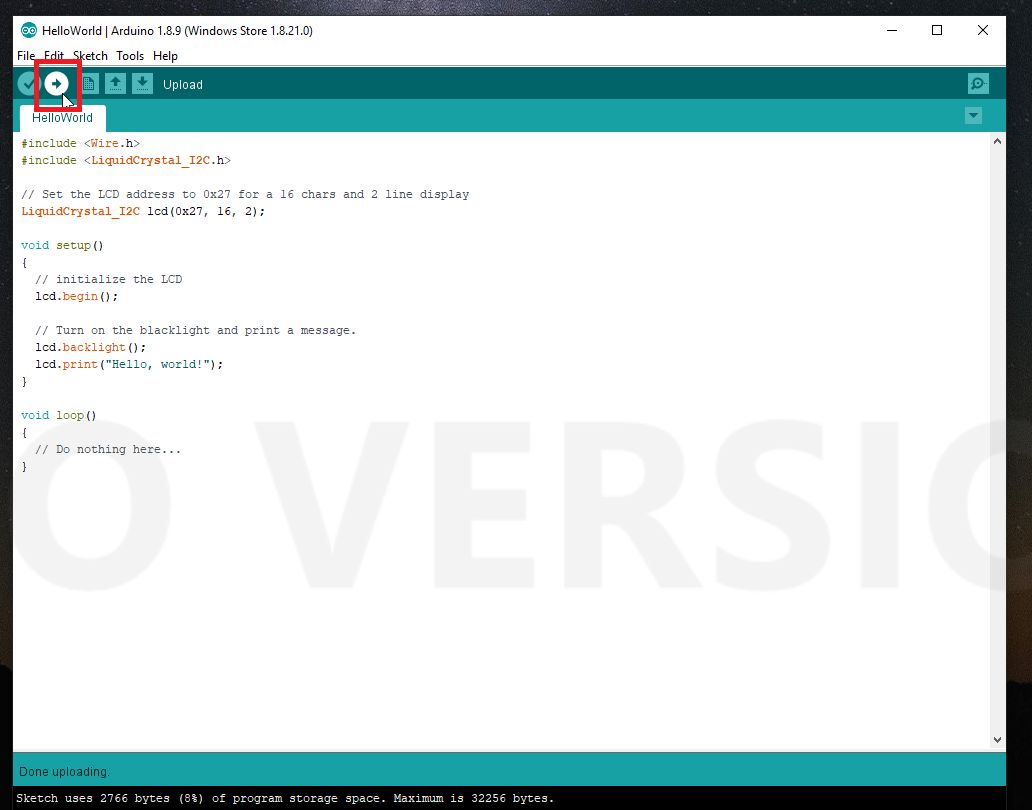Click the '// initialize the LCD' comment
The image size is (1032, 810).
pyautogui.click(x=109, y=279)
